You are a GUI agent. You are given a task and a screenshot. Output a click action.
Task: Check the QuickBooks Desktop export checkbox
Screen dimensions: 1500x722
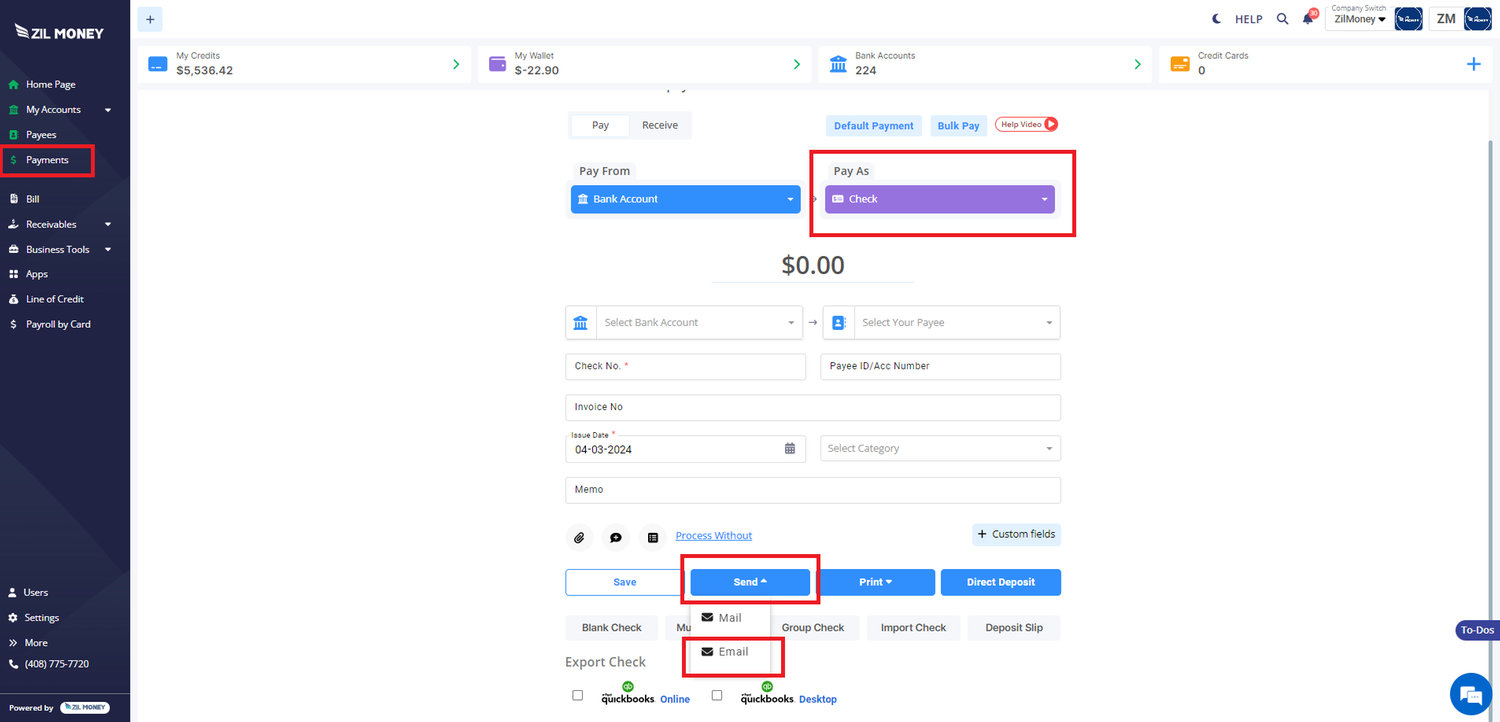coord(717,695)
